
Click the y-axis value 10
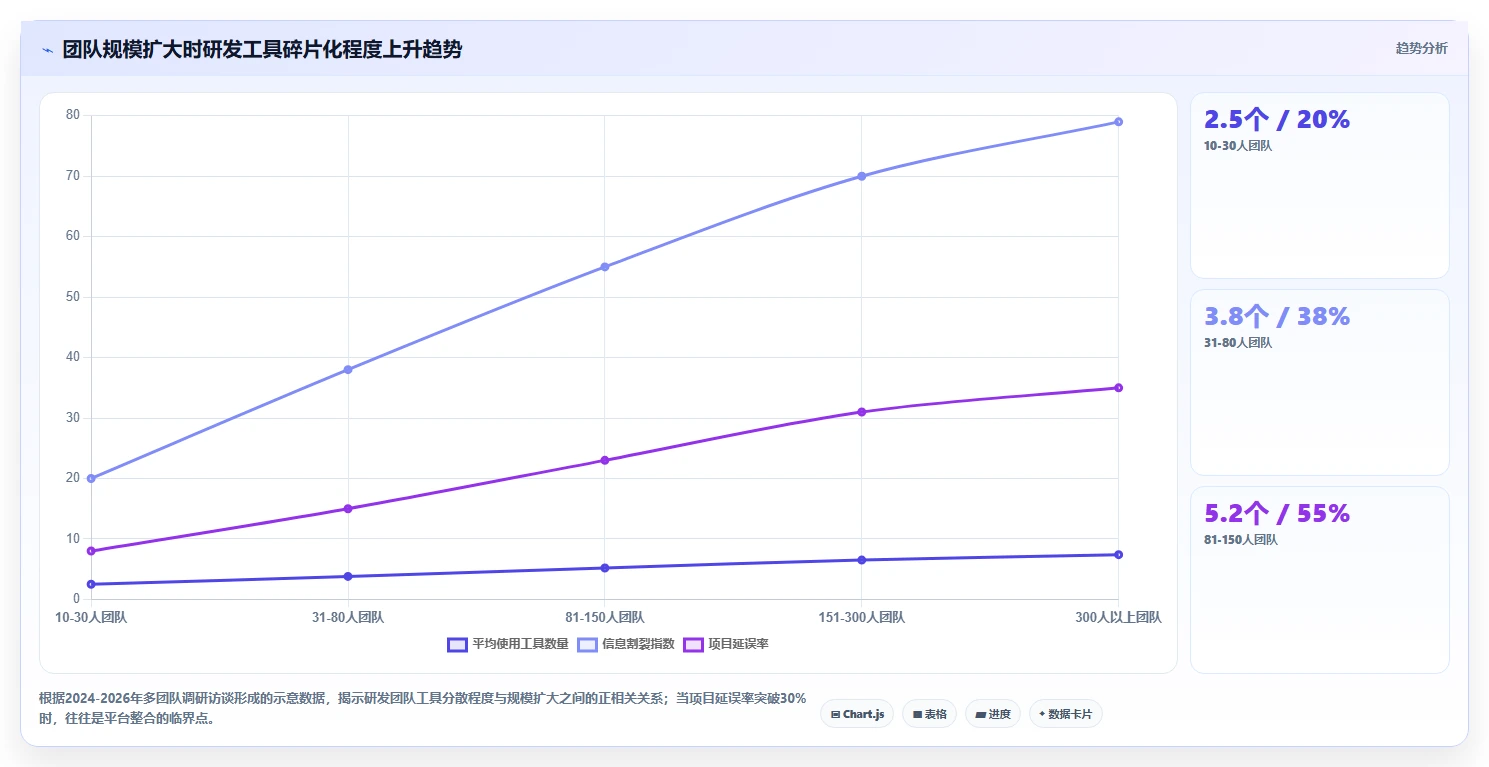(73, 539)
